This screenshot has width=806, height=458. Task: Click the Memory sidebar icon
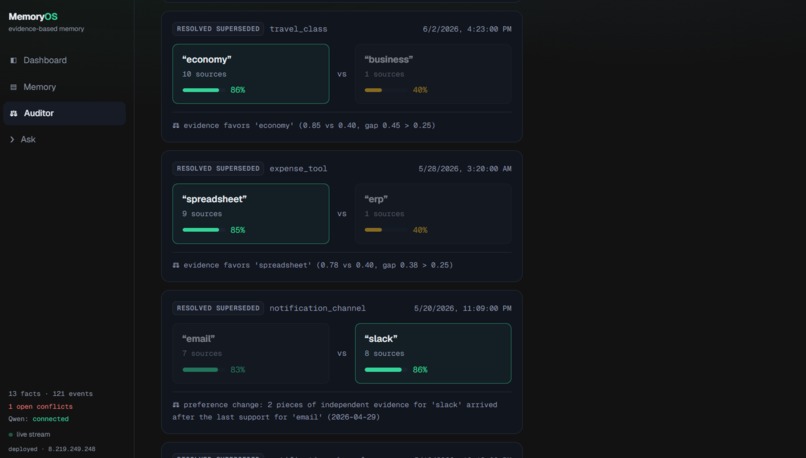tap(13, 87)
